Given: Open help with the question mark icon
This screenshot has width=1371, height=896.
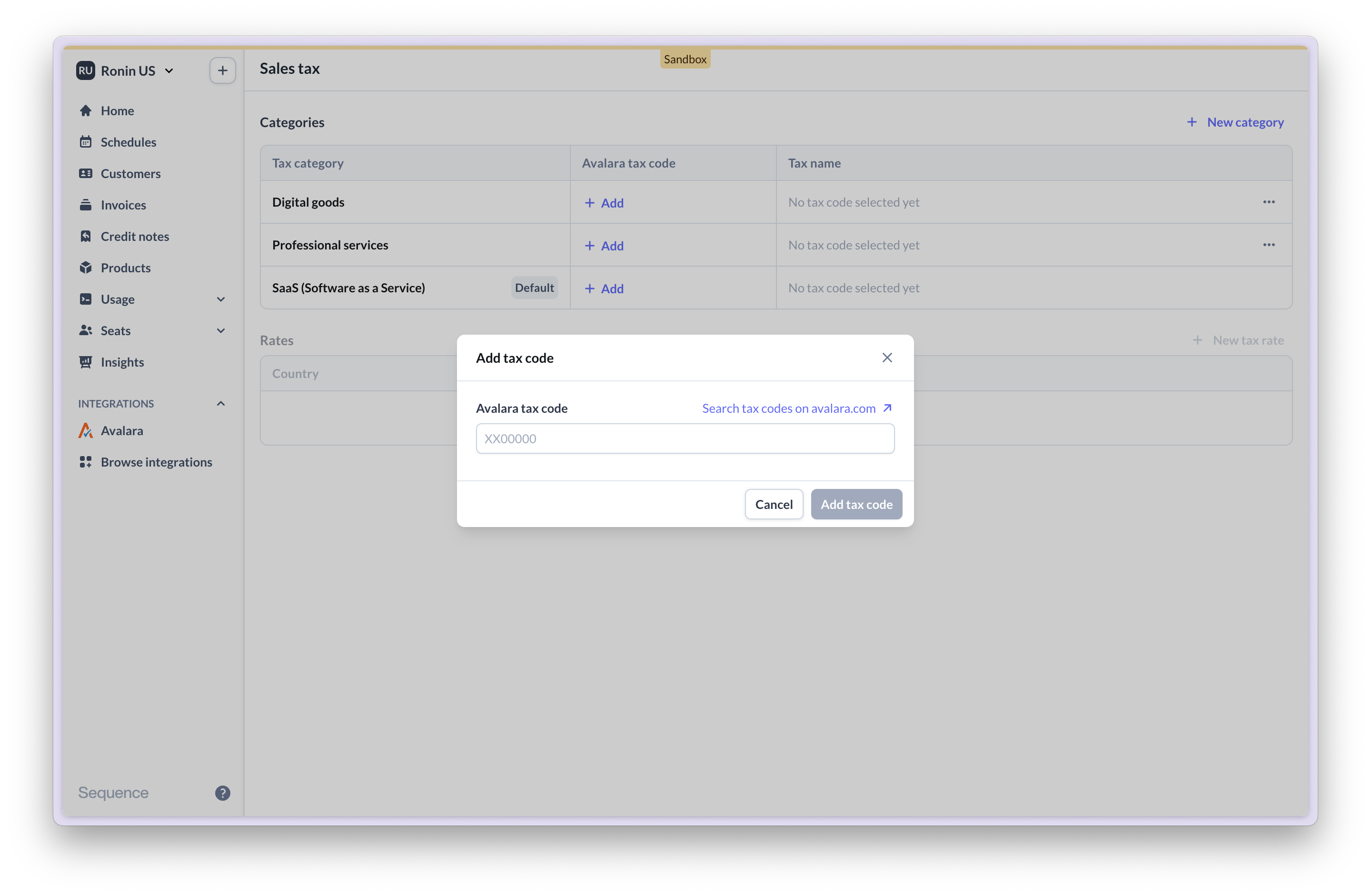Looking at the screenshot, I should 222,793.
